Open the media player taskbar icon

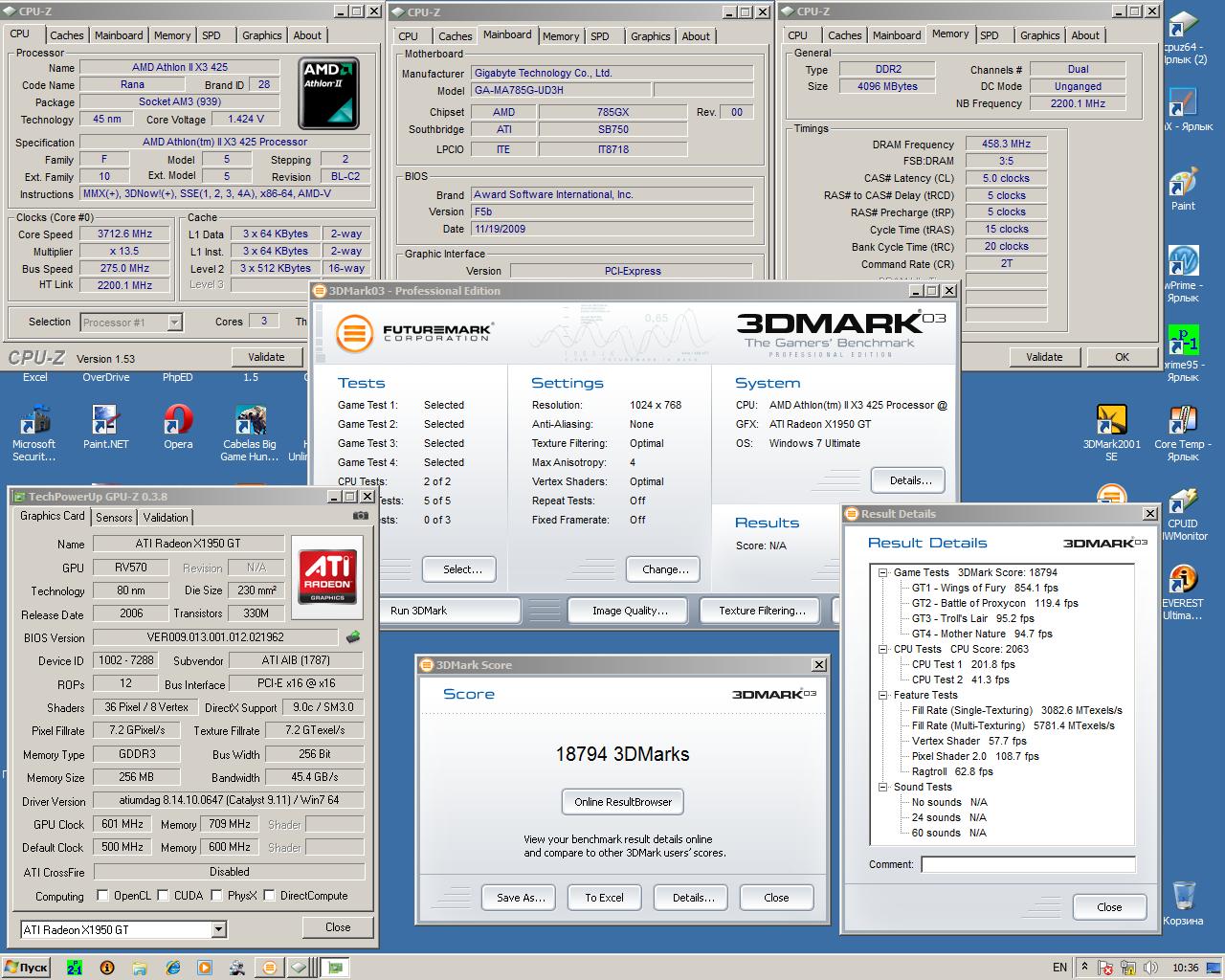[x=206, y=968]
